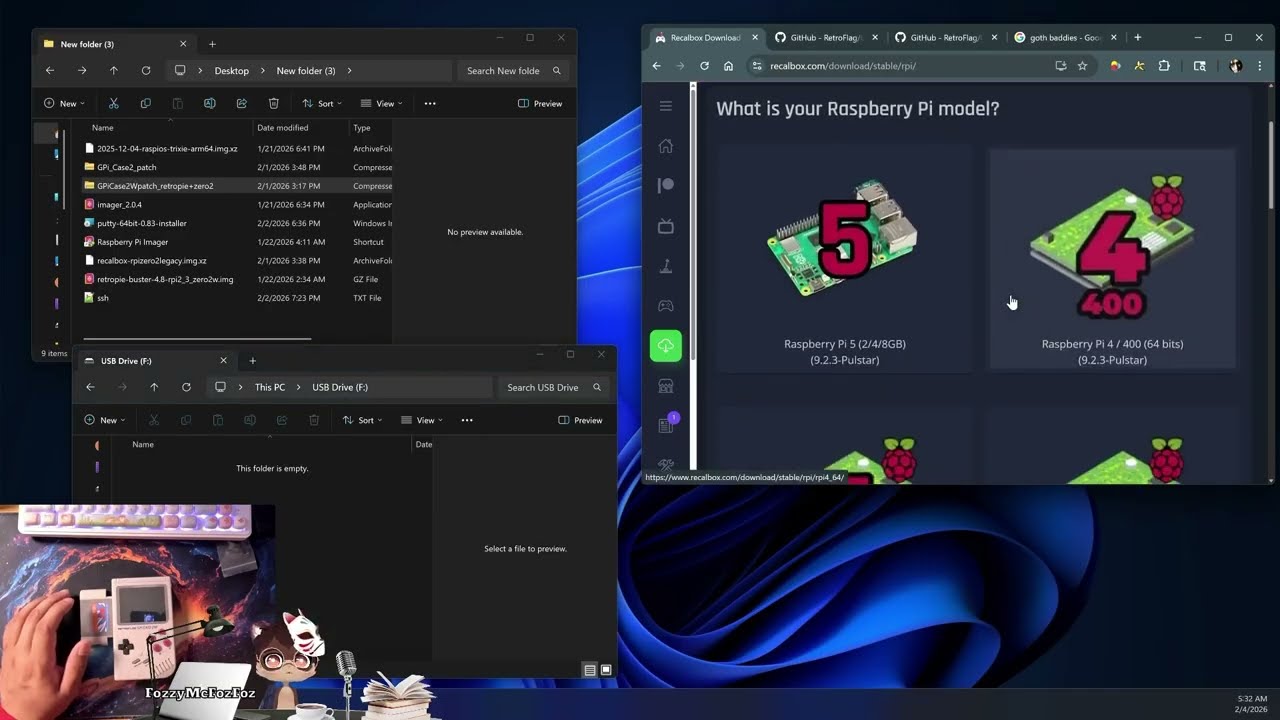Click Search New folder input field
The width and height of the screenshot is (1280, 720).
click(514, 71)
